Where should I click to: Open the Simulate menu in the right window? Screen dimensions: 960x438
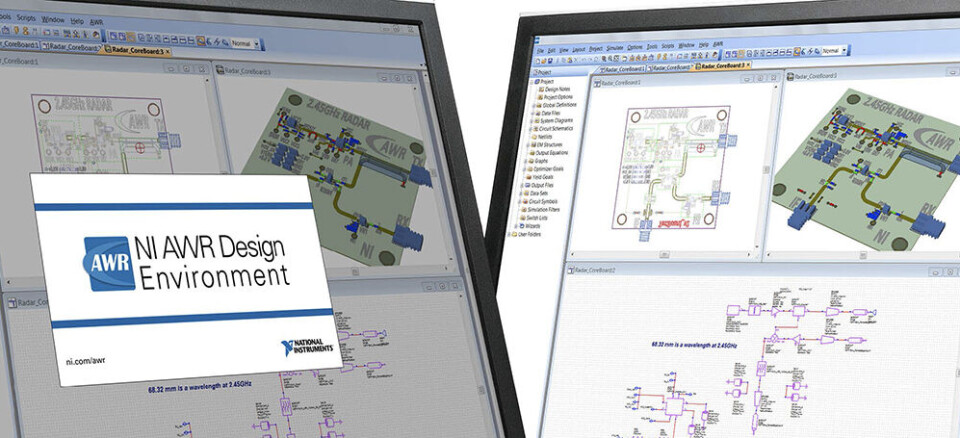click(615, 48)
